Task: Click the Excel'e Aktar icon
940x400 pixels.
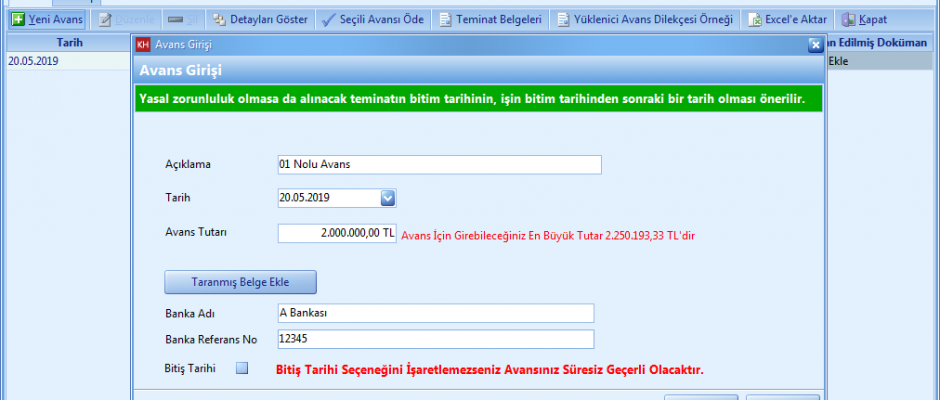Action: [758, 19]
